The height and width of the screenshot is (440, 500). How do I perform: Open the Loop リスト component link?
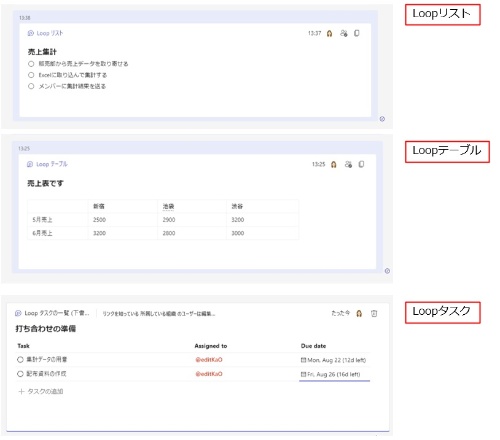coord(50,33)
